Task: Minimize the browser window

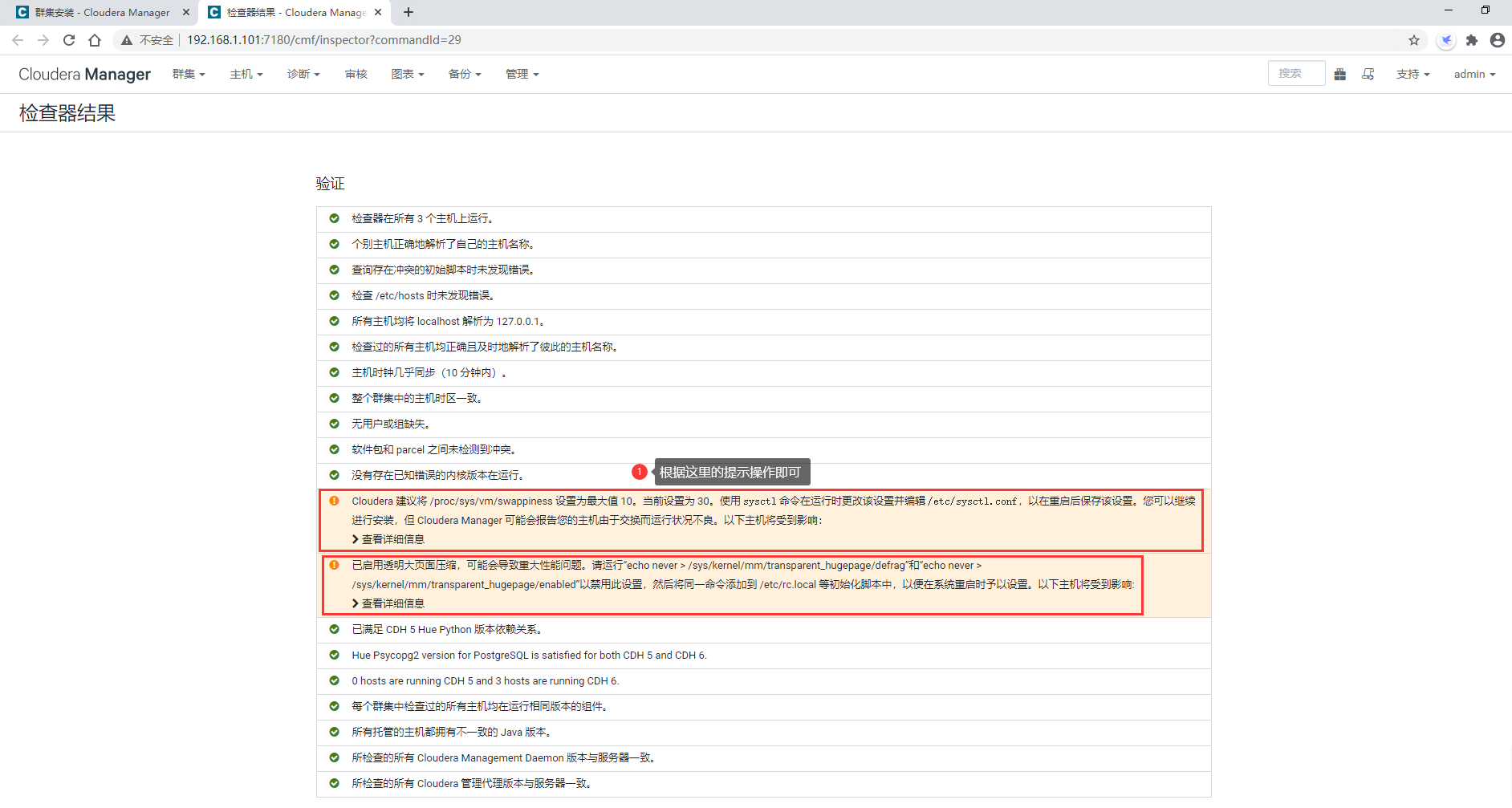Action: click(x=1449, y=10)
